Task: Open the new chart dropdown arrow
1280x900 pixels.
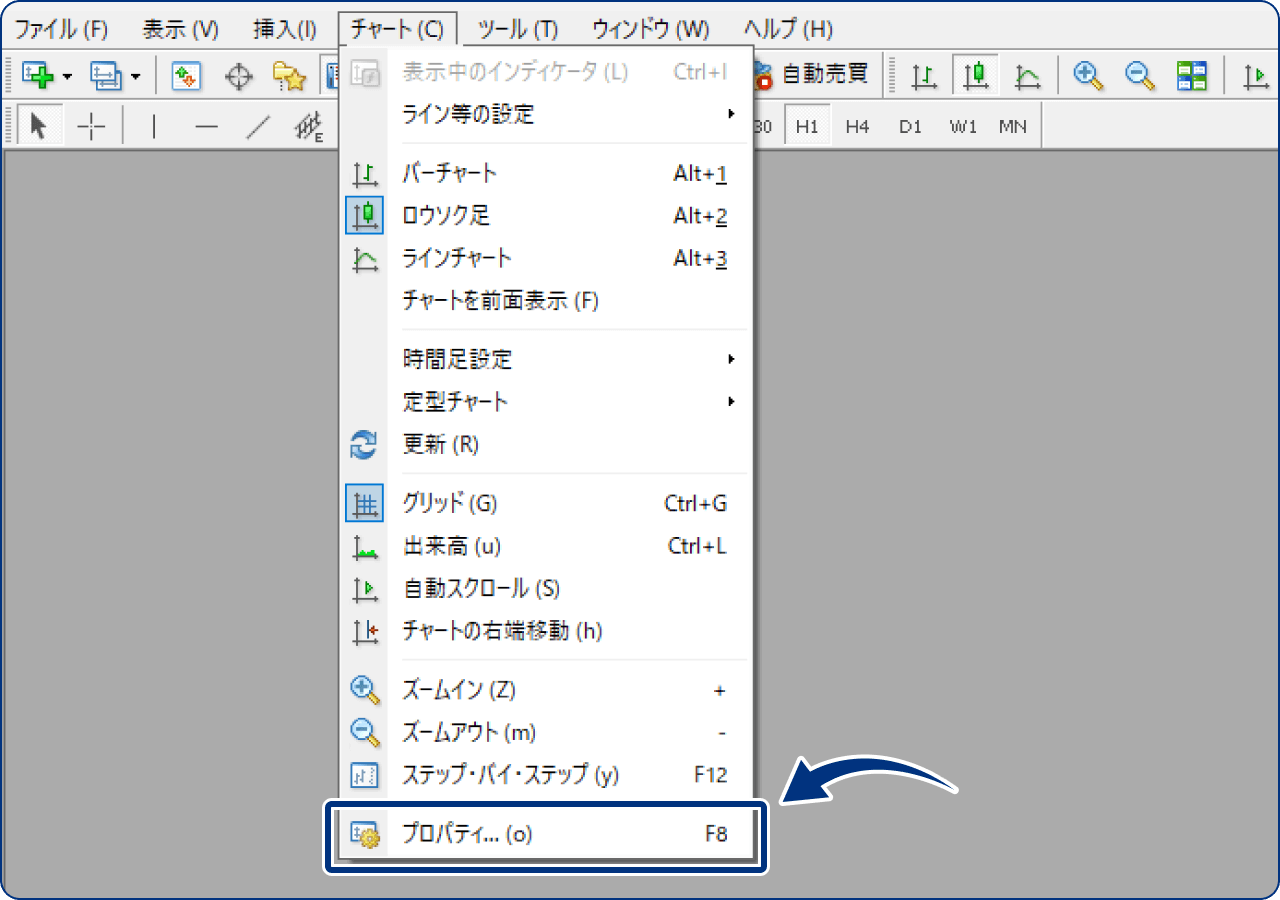Action: (x=64, y=75)
